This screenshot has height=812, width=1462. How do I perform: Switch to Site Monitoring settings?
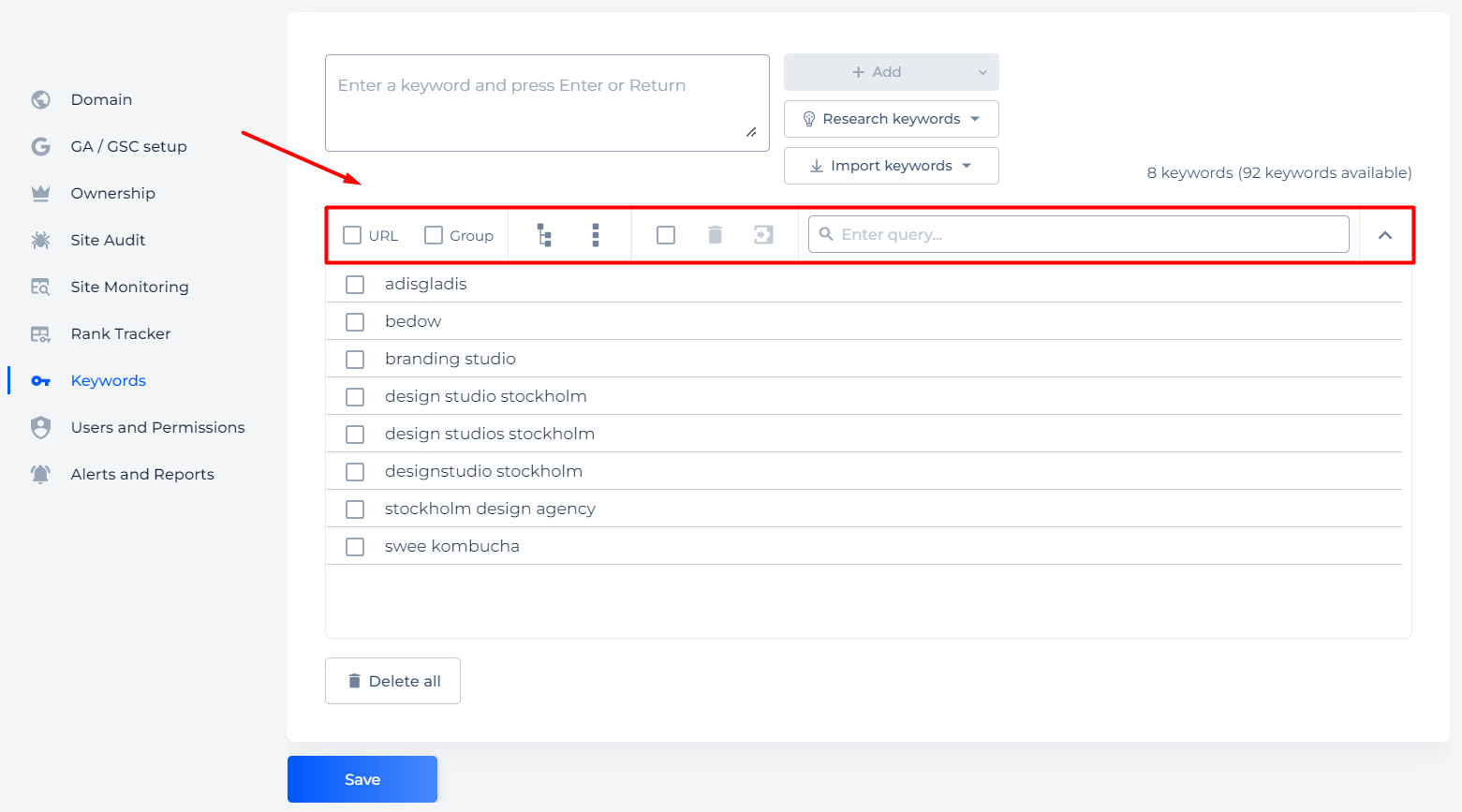130,287
